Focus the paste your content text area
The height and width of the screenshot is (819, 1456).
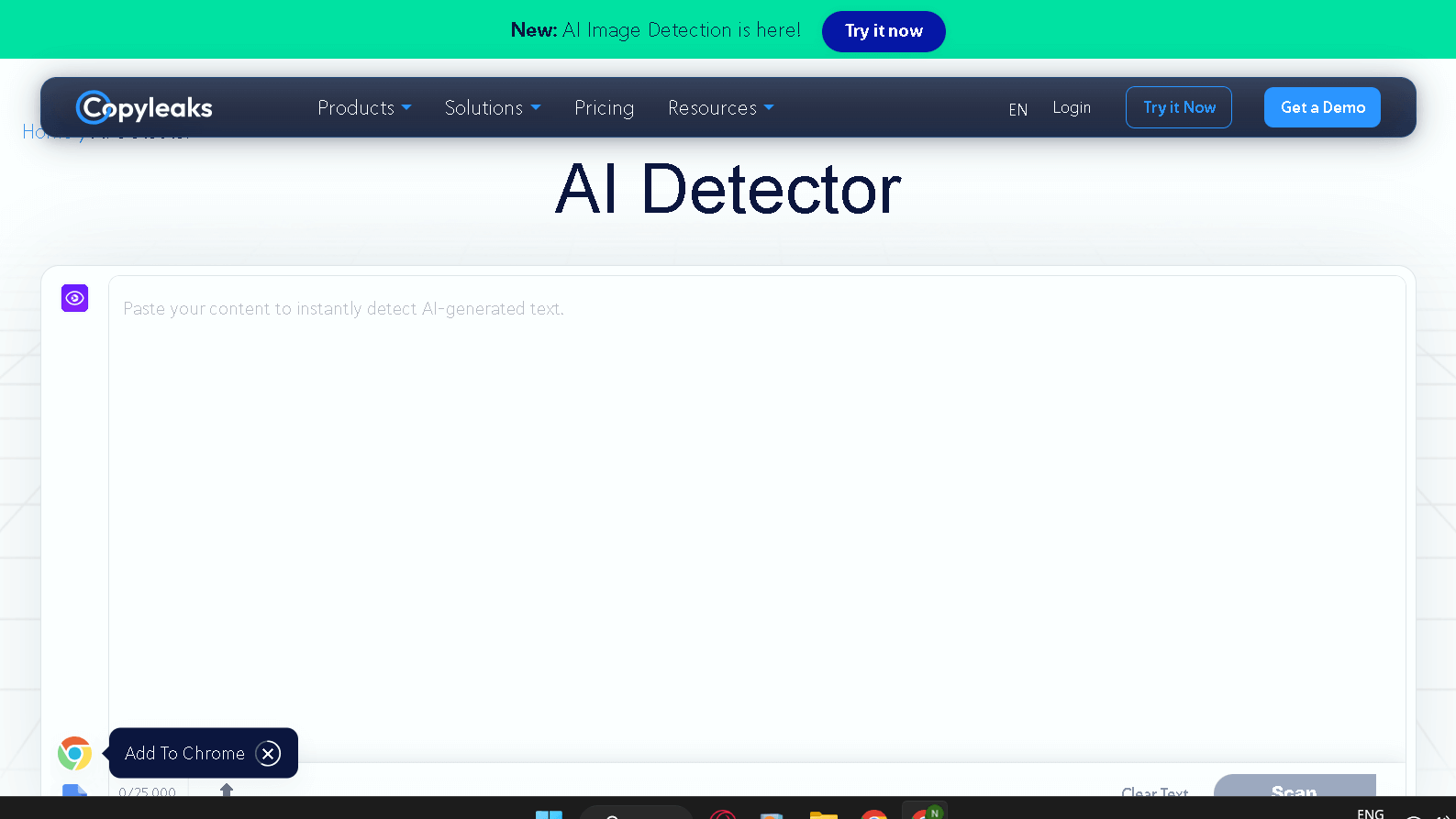pos(757,518)
